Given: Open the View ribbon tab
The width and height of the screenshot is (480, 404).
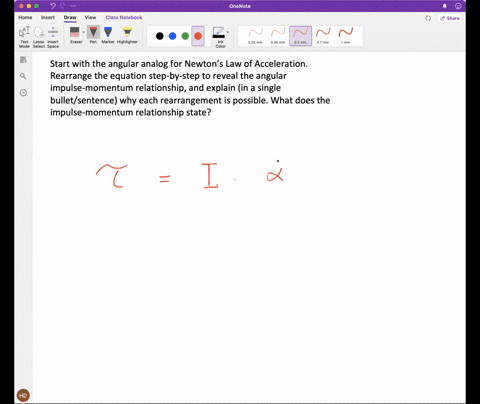Looking at the screenshot, I should tap(90, 17).
